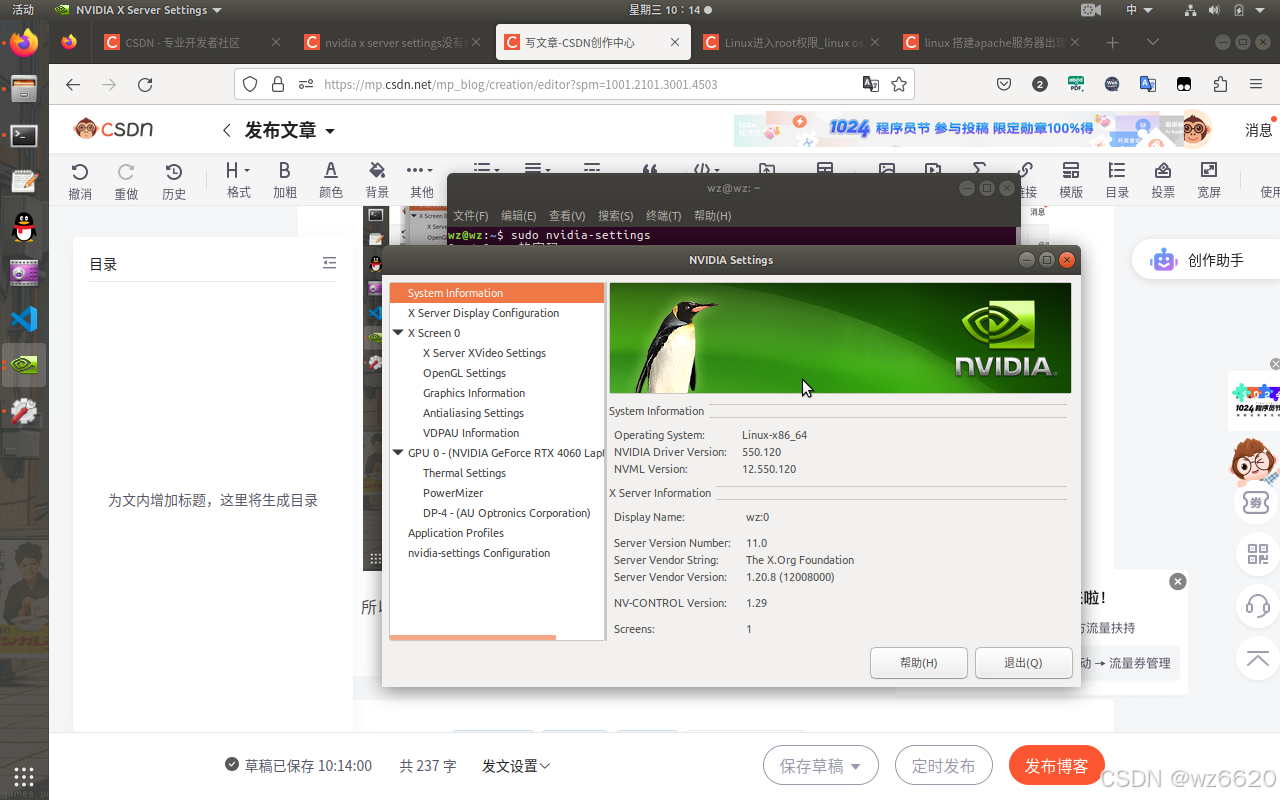Screen dimensions: 1280x800
Task: Open the QQ penguin app in dock
Action: pyautogui.click(x=24, y=227)
